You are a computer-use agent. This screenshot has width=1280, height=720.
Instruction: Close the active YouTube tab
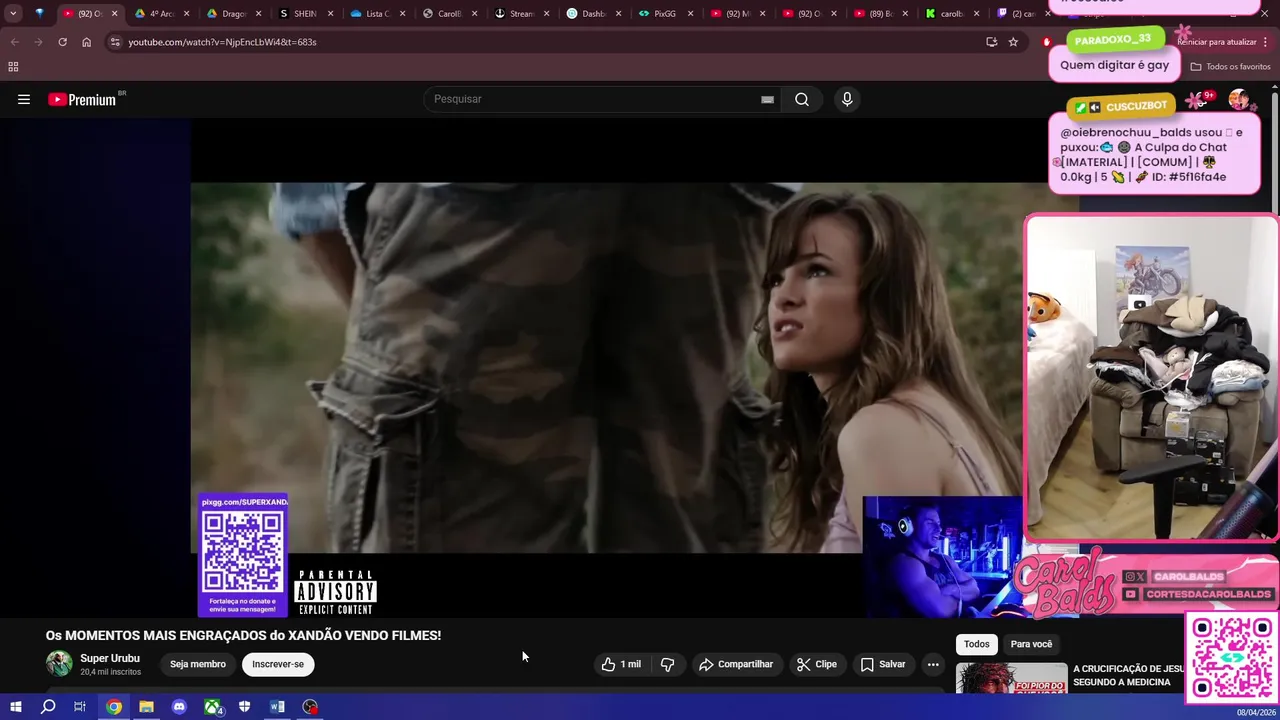tap(114, 14)
